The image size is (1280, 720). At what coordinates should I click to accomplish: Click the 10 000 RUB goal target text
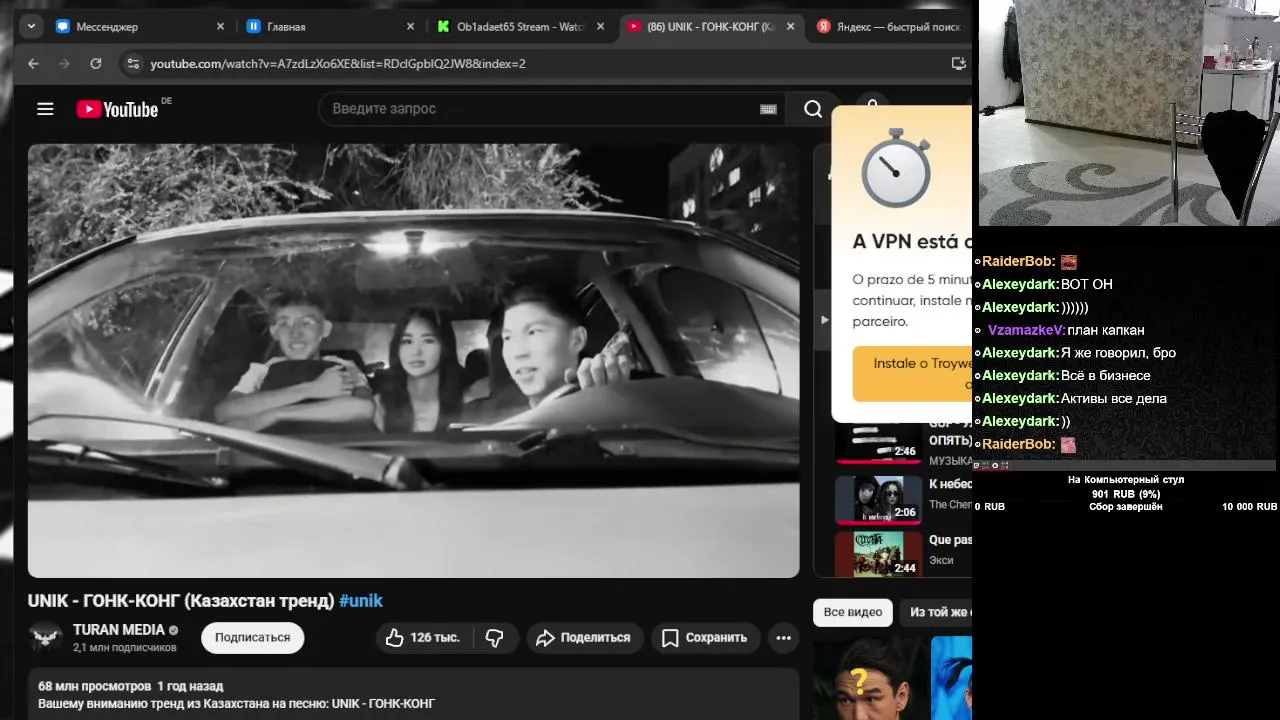click(1249, 507)
